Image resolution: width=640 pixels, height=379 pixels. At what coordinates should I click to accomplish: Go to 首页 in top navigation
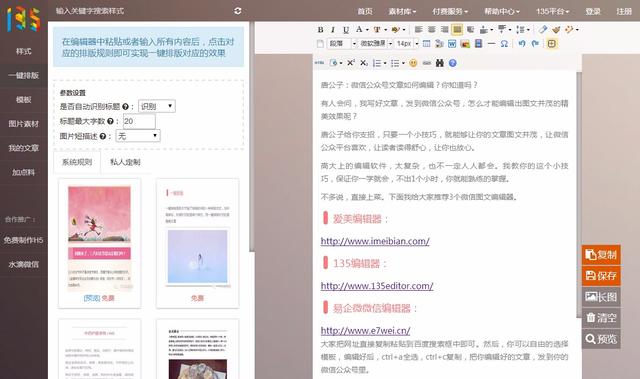[365, 11]
